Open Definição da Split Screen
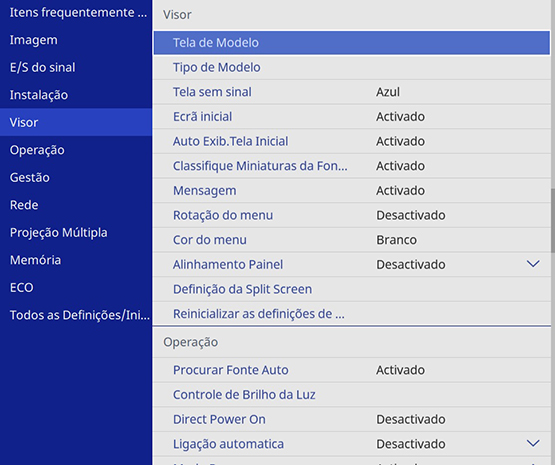The image size is (555, 465). 352,289
